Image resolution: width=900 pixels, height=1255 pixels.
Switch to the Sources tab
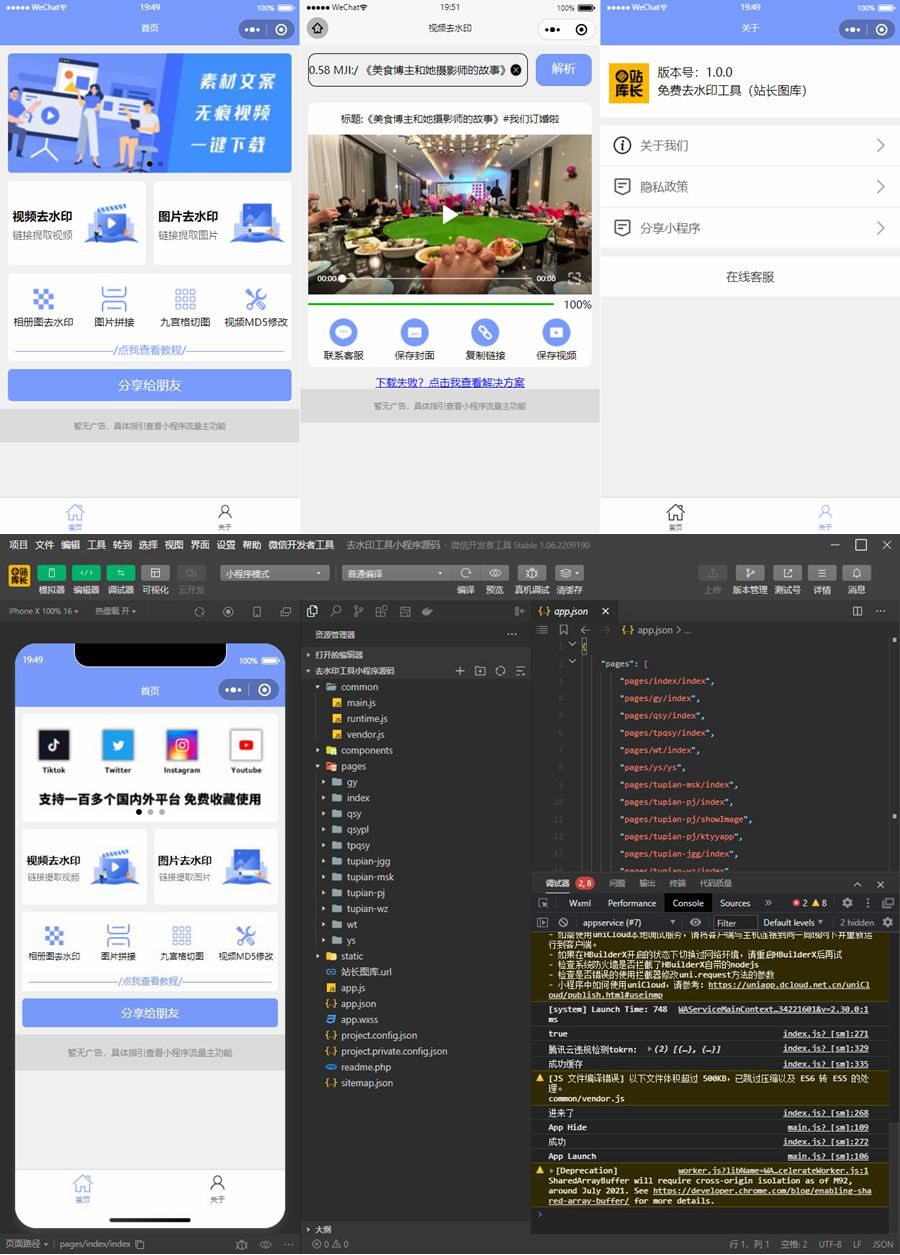734,902
